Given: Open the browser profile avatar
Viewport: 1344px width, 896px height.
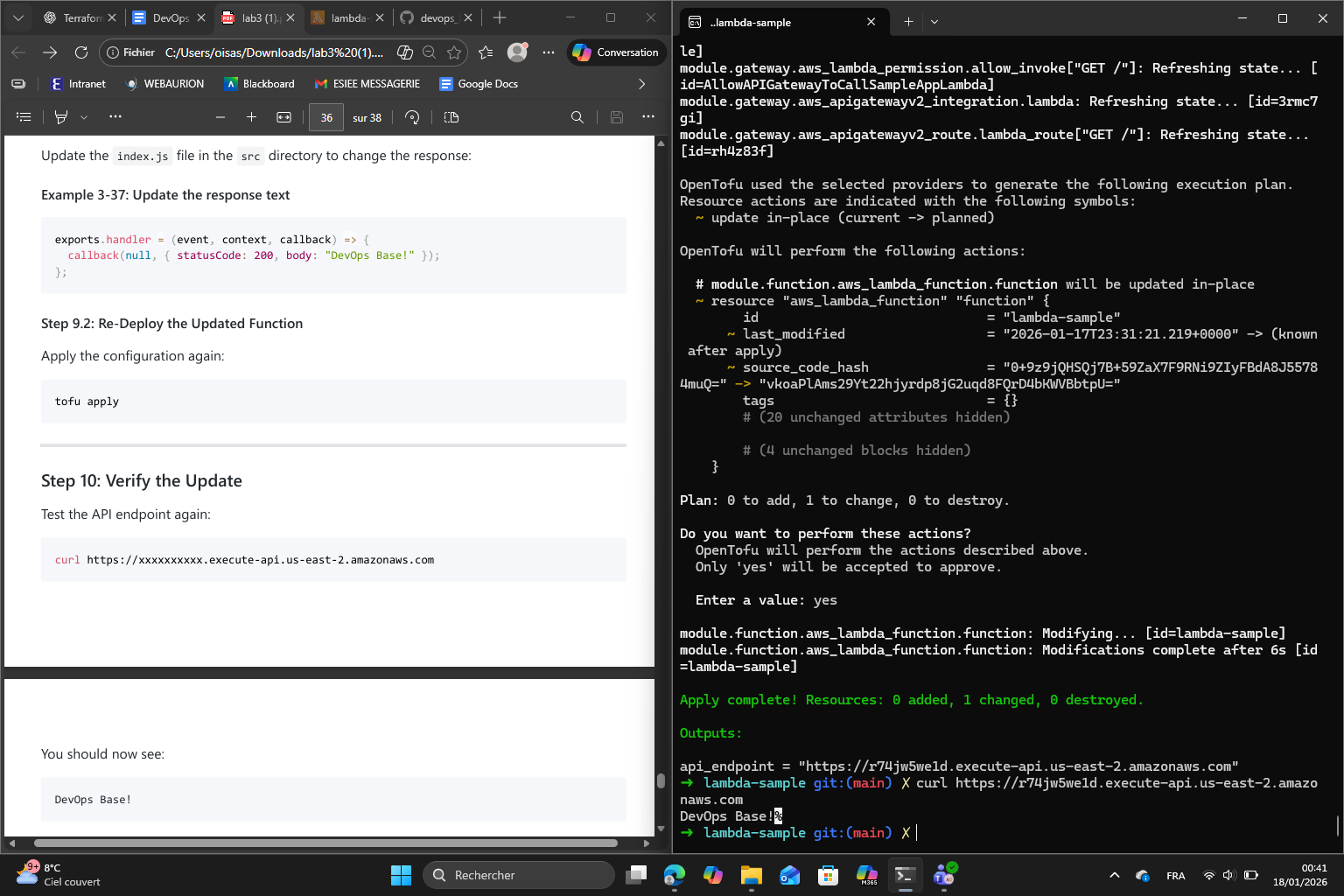Looking at the screenshot, I should coord(517,52).
